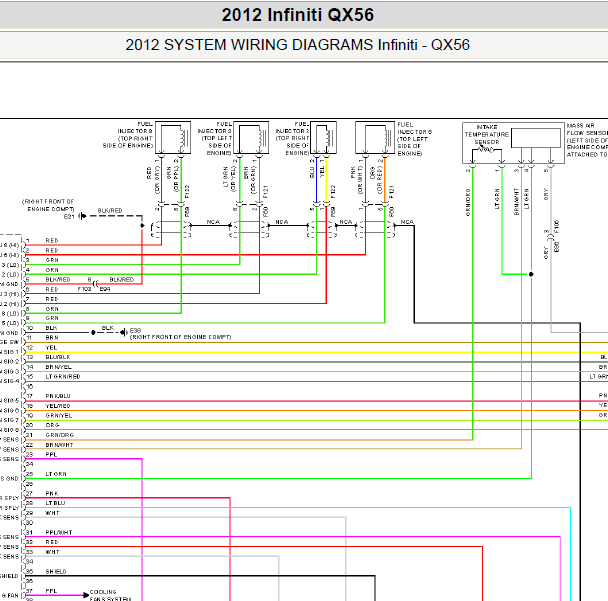608x601 pixels.
Task: Click the pin 1 'RED' wire label
Action: [52, 240]
